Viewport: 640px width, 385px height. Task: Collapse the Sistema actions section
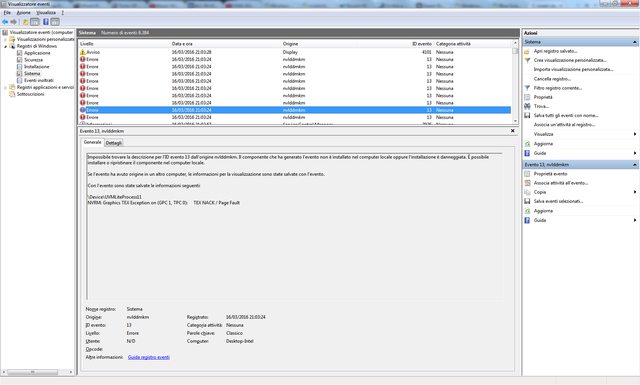(635, 42)
